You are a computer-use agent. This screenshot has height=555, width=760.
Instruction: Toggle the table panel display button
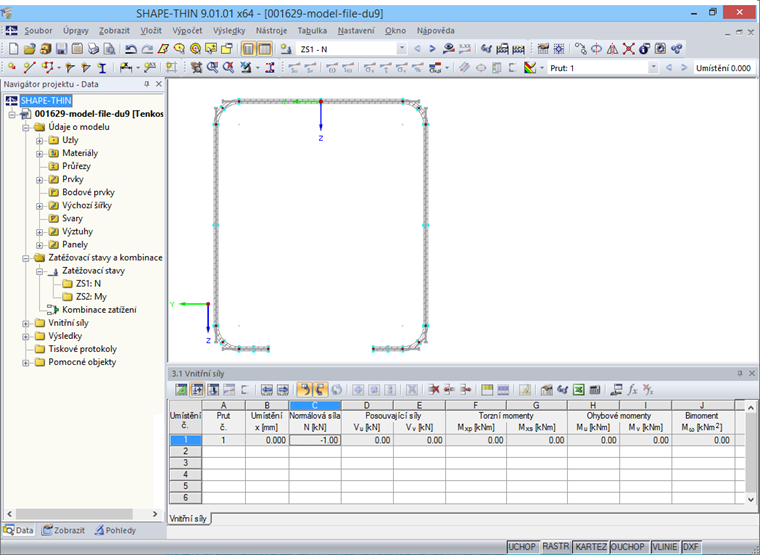(265, 48)
